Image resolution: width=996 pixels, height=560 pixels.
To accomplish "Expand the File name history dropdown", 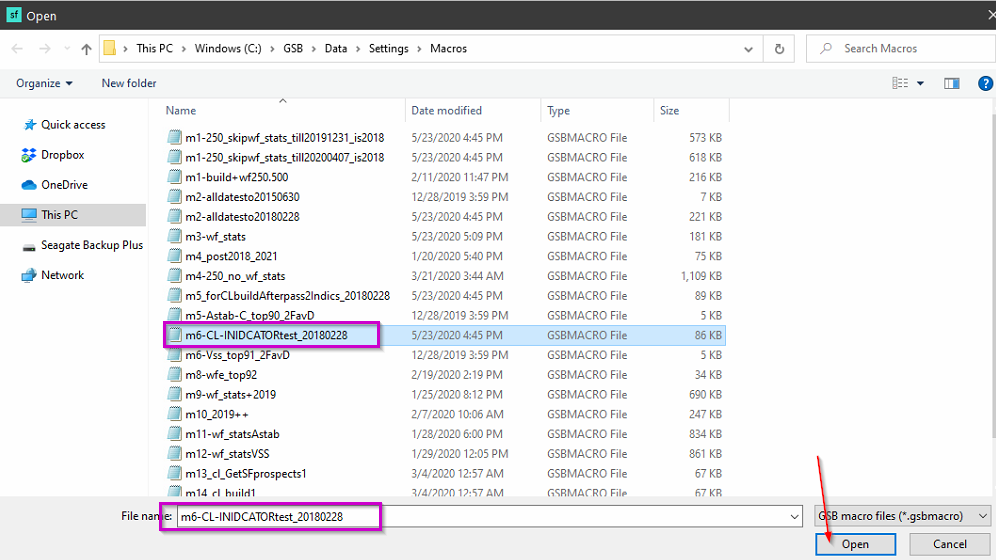I will click(794, 516).
